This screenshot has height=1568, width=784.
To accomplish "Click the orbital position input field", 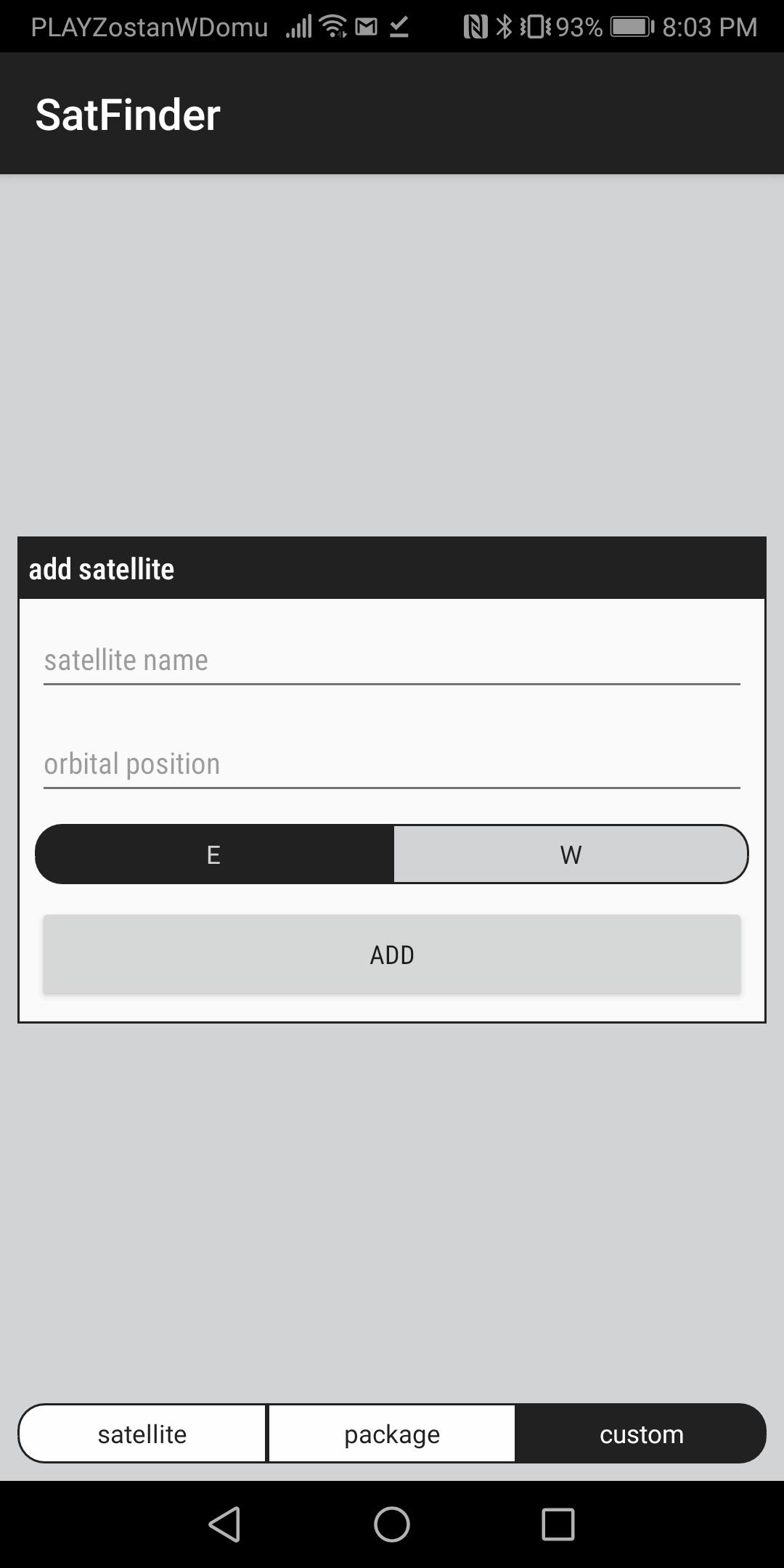I will [x=392, y=764].
